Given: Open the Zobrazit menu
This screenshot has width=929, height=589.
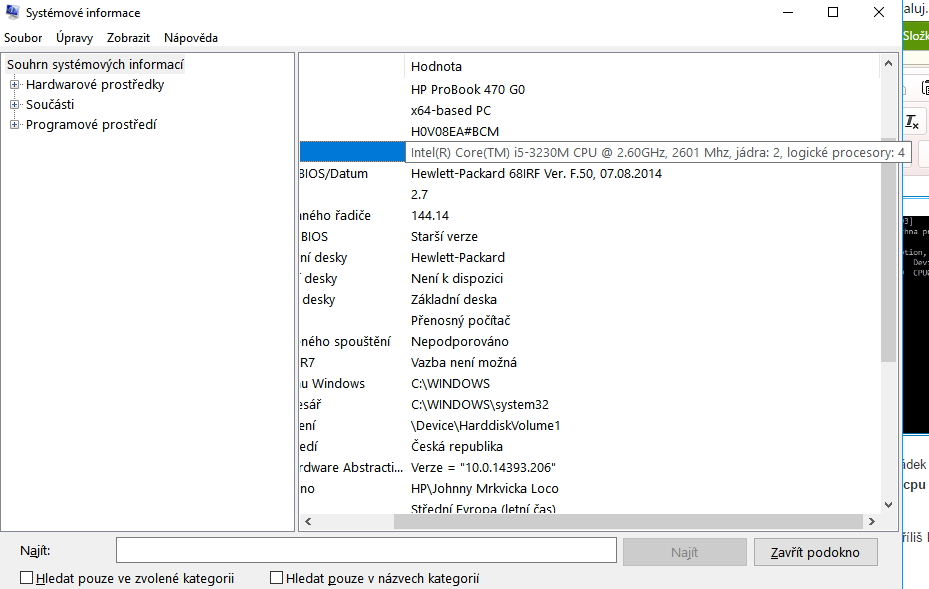Looking at the screenshot, I should [129, 38].
